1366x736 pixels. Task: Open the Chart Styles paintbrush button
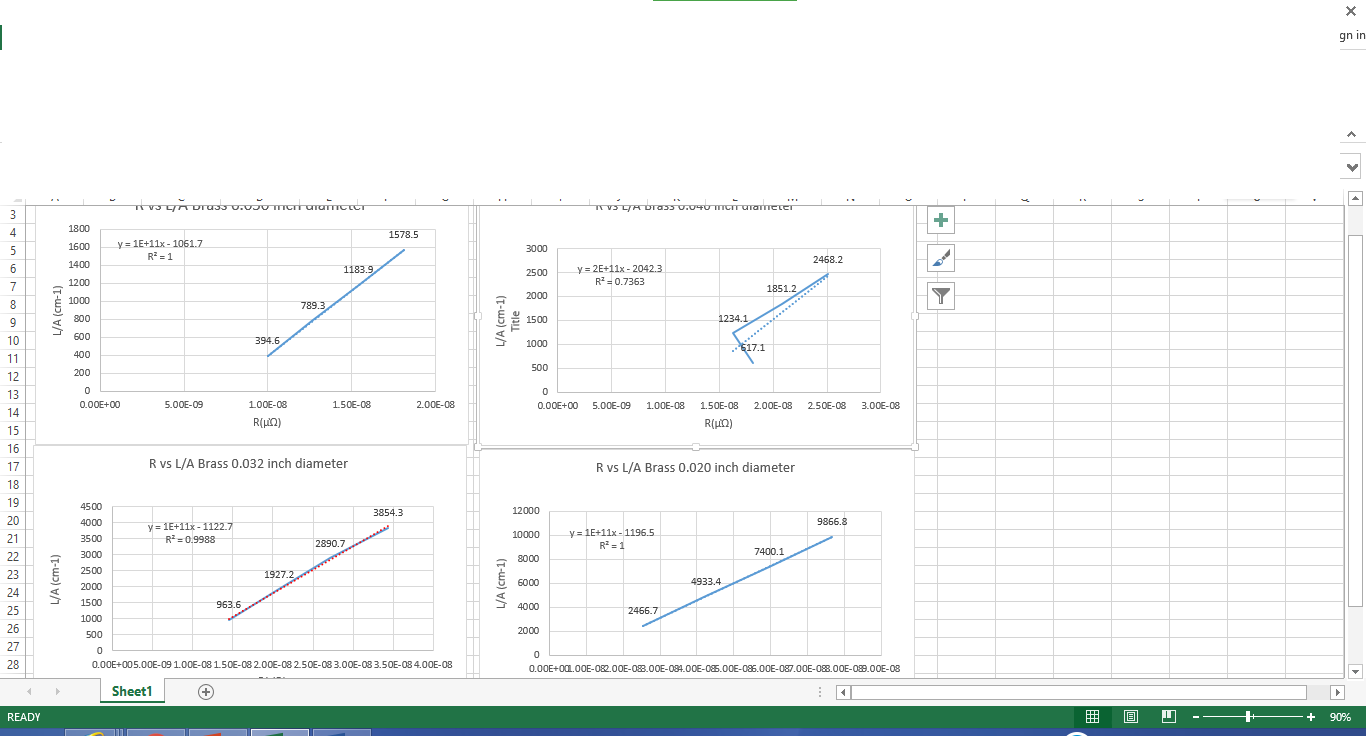941,258
